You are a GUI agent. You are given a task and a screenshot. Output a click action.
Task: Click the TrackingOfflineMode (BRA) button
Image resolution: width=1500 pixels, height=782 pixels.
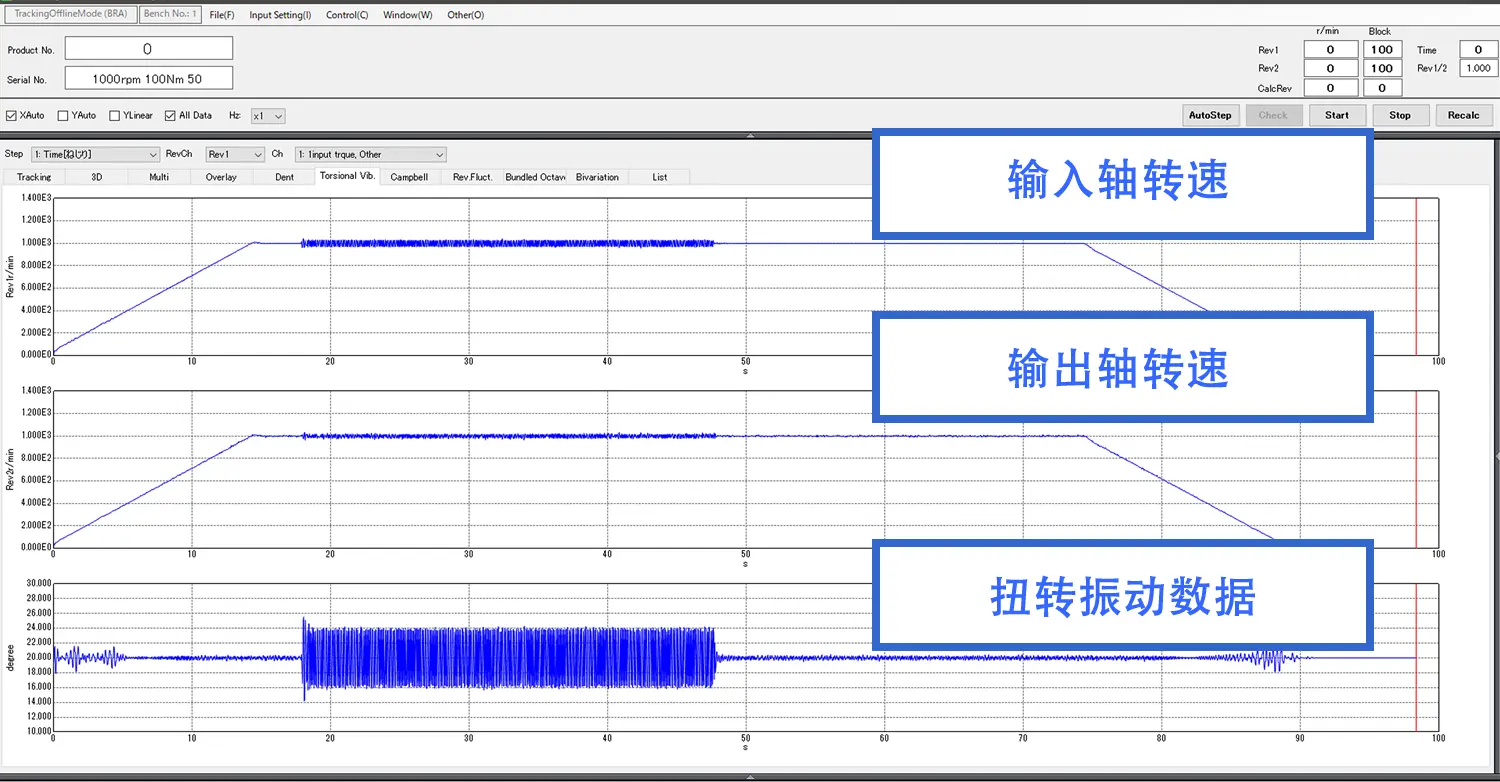pyautogui.click(x=70, y=14)
